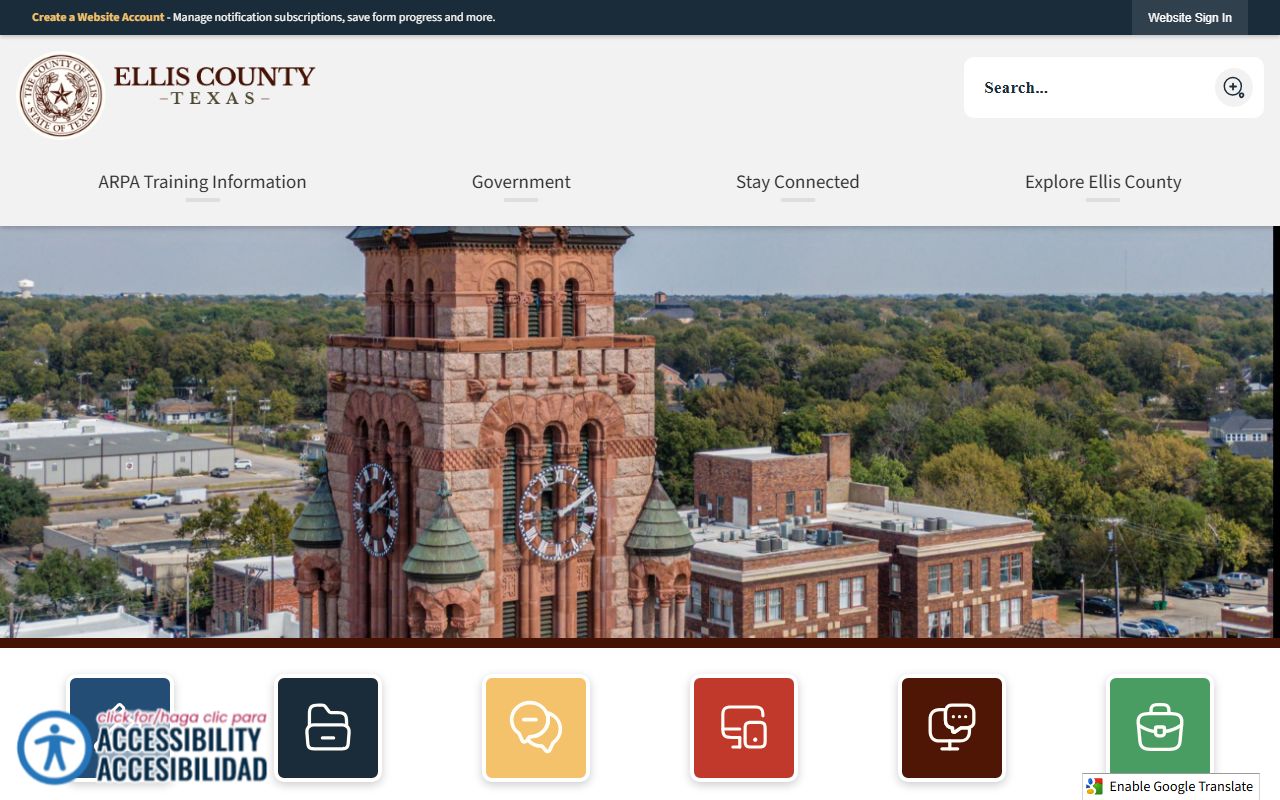Click the Website Sign In button
Viewport: 1280px width, 800px height.
(x=1189, y=18)
